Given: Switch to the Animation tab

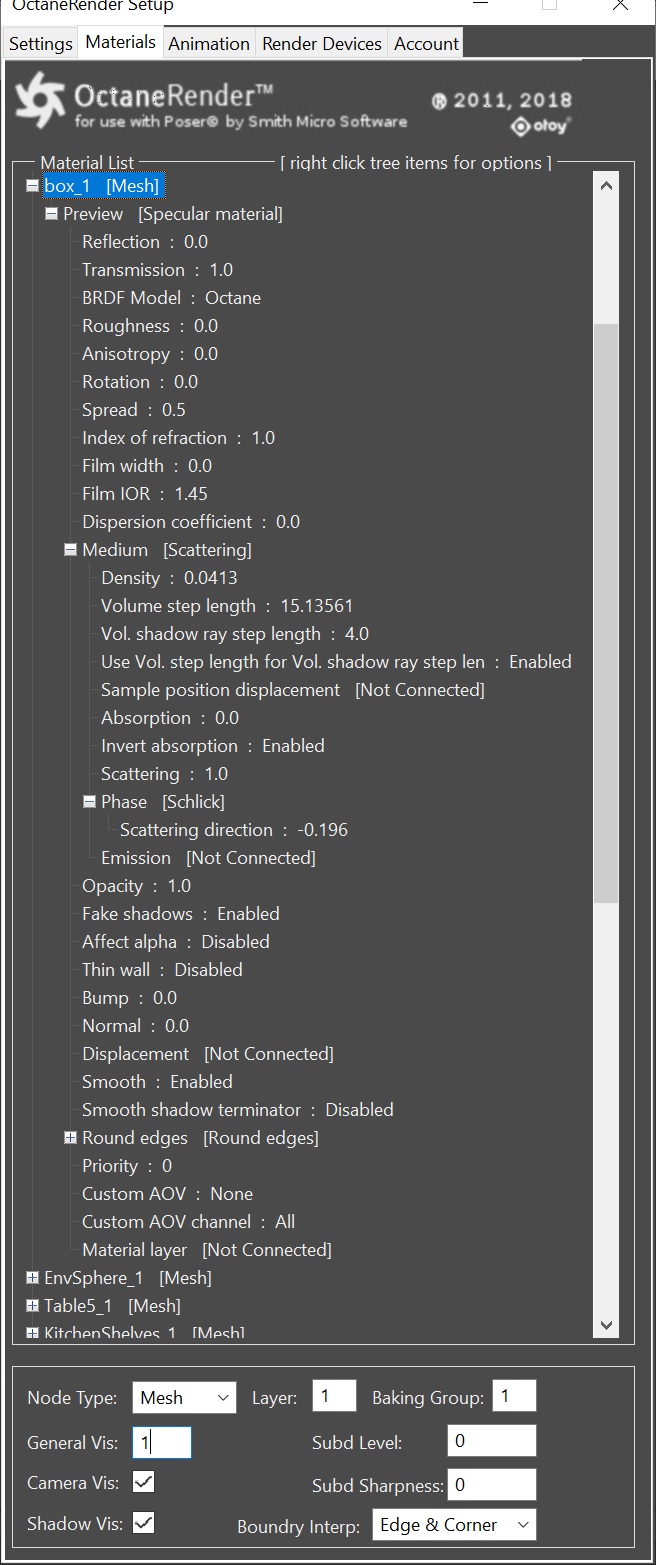Looking at the screenshot, I should pyautogui.click(x=209, y=44).
